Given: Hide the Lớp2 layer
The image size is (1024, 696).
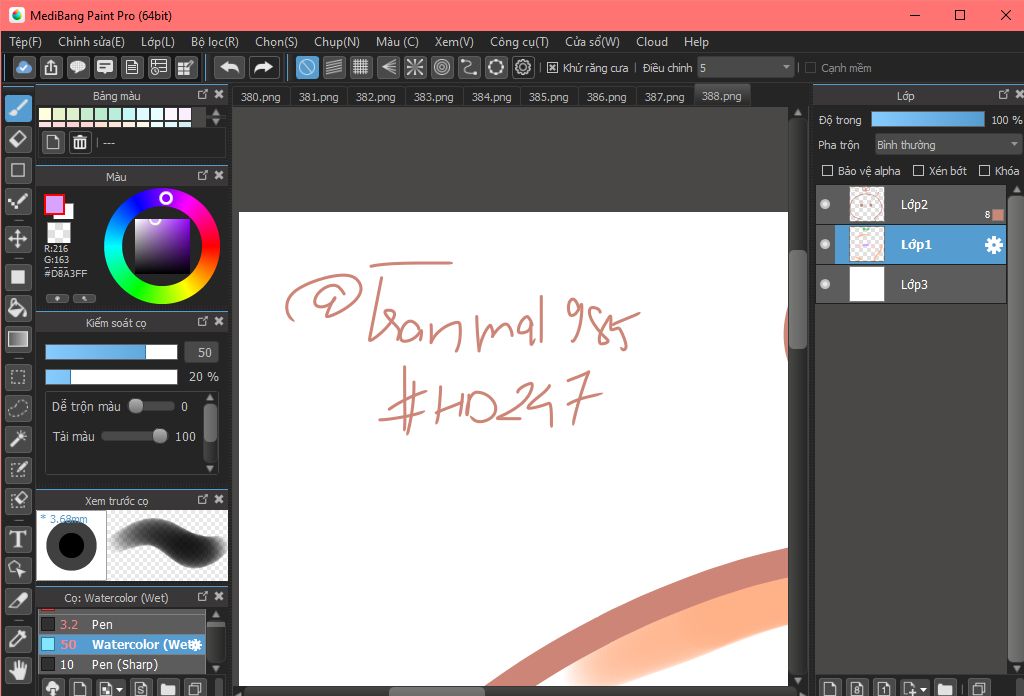Looking at the screenshot, I should point(825,204).
